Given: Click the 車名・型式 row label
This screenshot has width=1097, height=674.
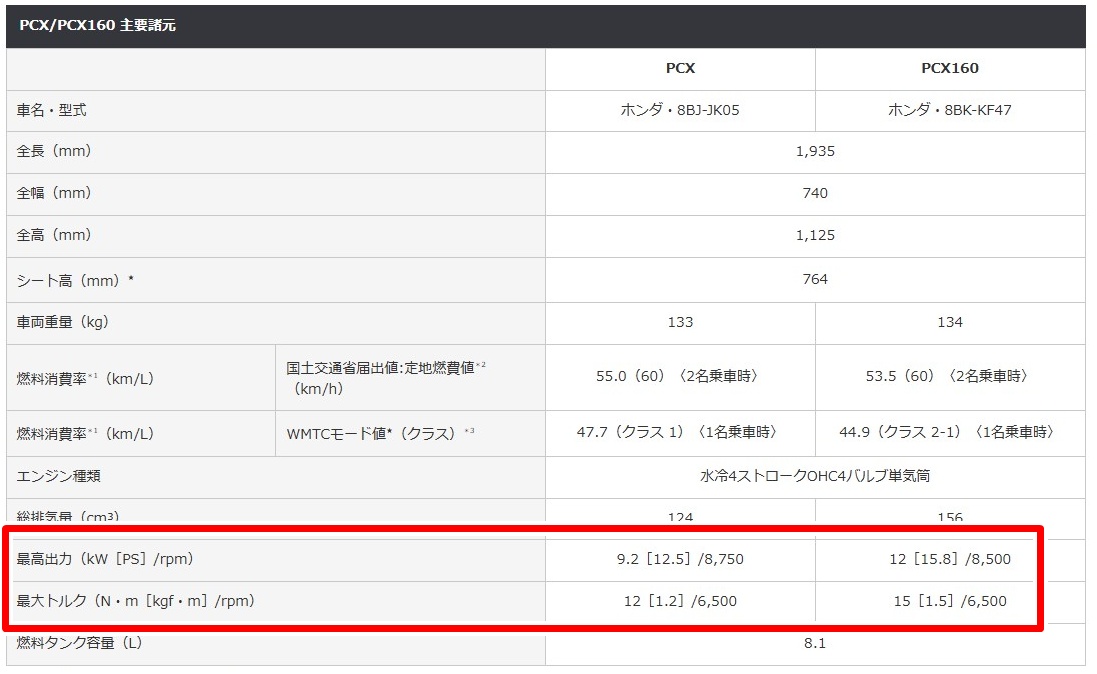Looking at the screenshot, I should [x=52, y=110].
